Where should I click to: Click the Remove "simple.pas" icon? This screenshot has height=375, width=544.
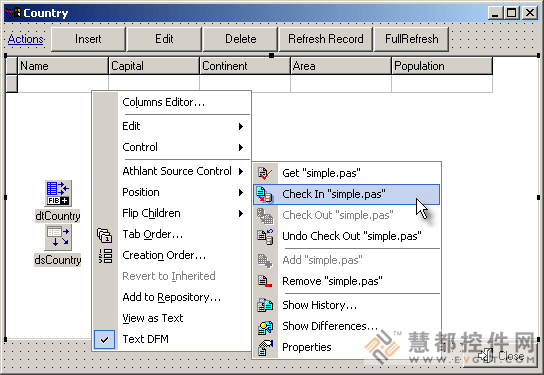pos(265,281)
